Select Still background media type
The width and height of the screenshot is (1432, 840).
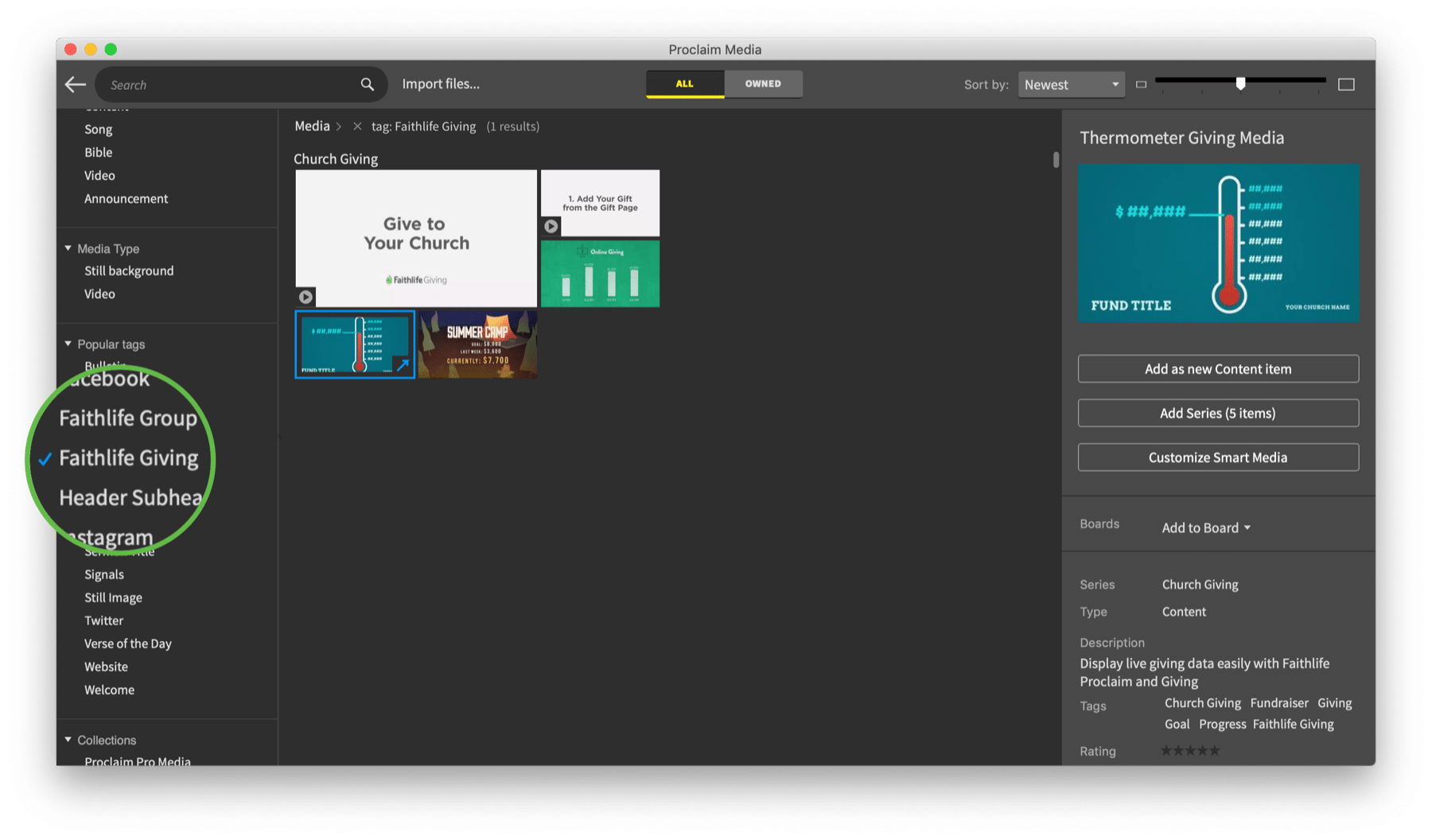(x=129, y=270)
